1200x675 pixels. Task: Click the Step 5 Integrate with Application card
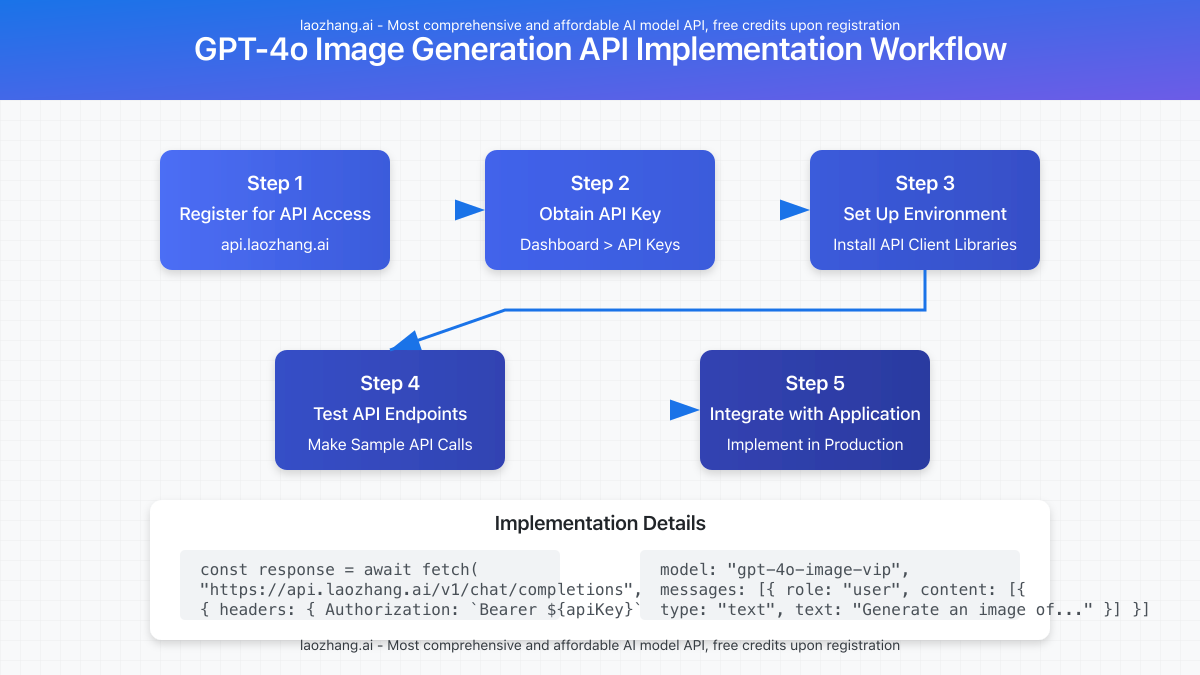click(x=815, y=410)
